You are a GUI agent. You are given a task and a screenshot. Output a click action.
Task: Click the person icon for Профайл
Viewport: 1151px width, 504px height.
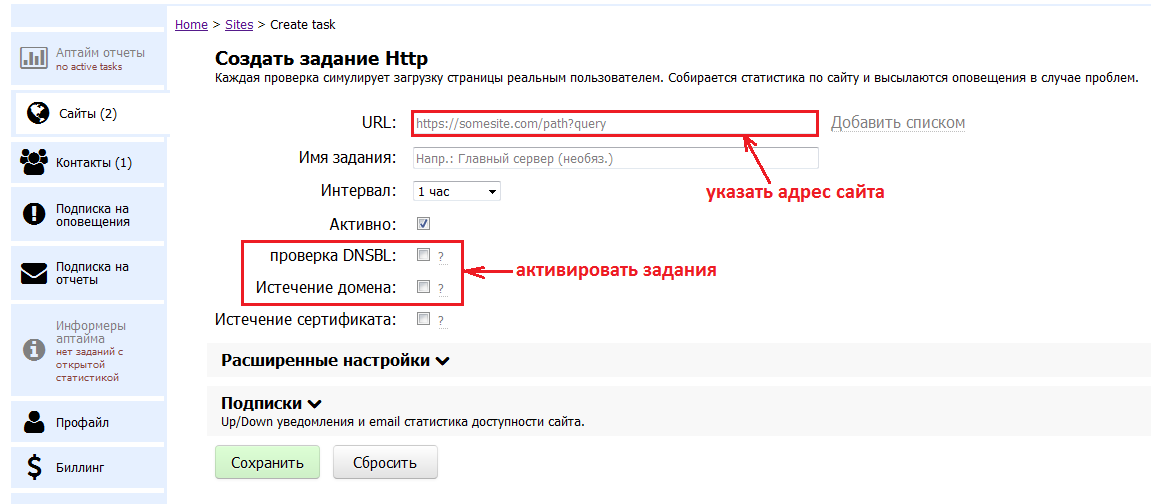click(x=34, y=423)
